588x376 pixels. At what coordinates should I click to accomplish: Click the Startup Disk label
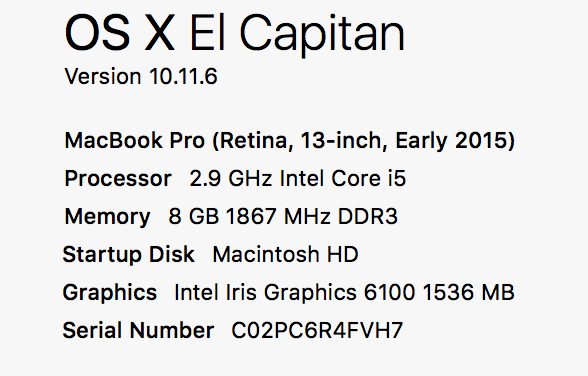tap(129, 255)
